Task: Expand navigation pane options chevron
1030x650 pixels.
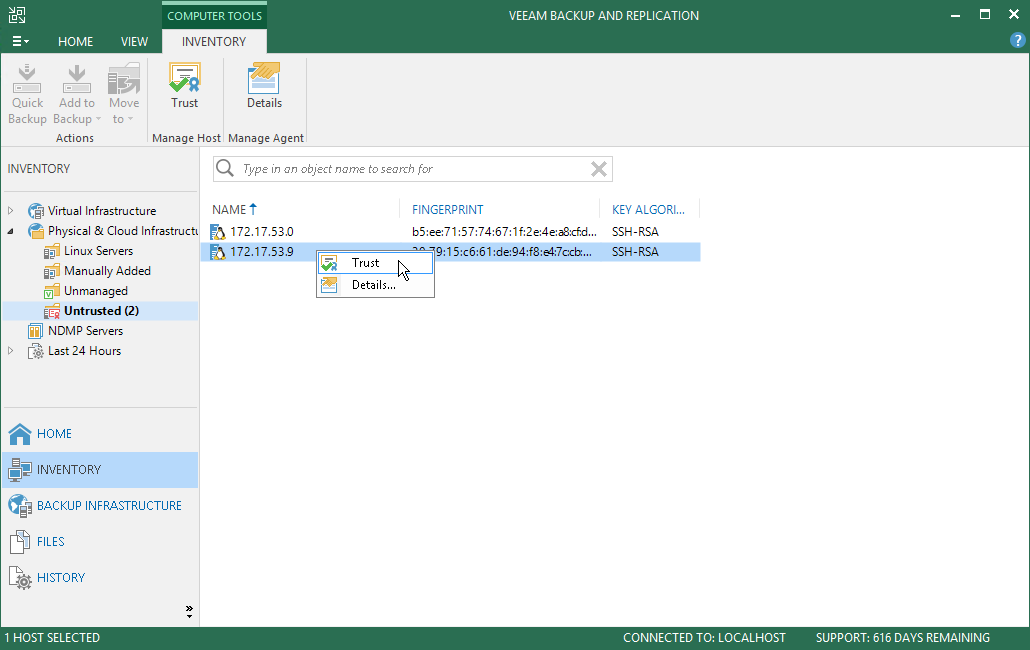Action: click(x=189, y=612)
